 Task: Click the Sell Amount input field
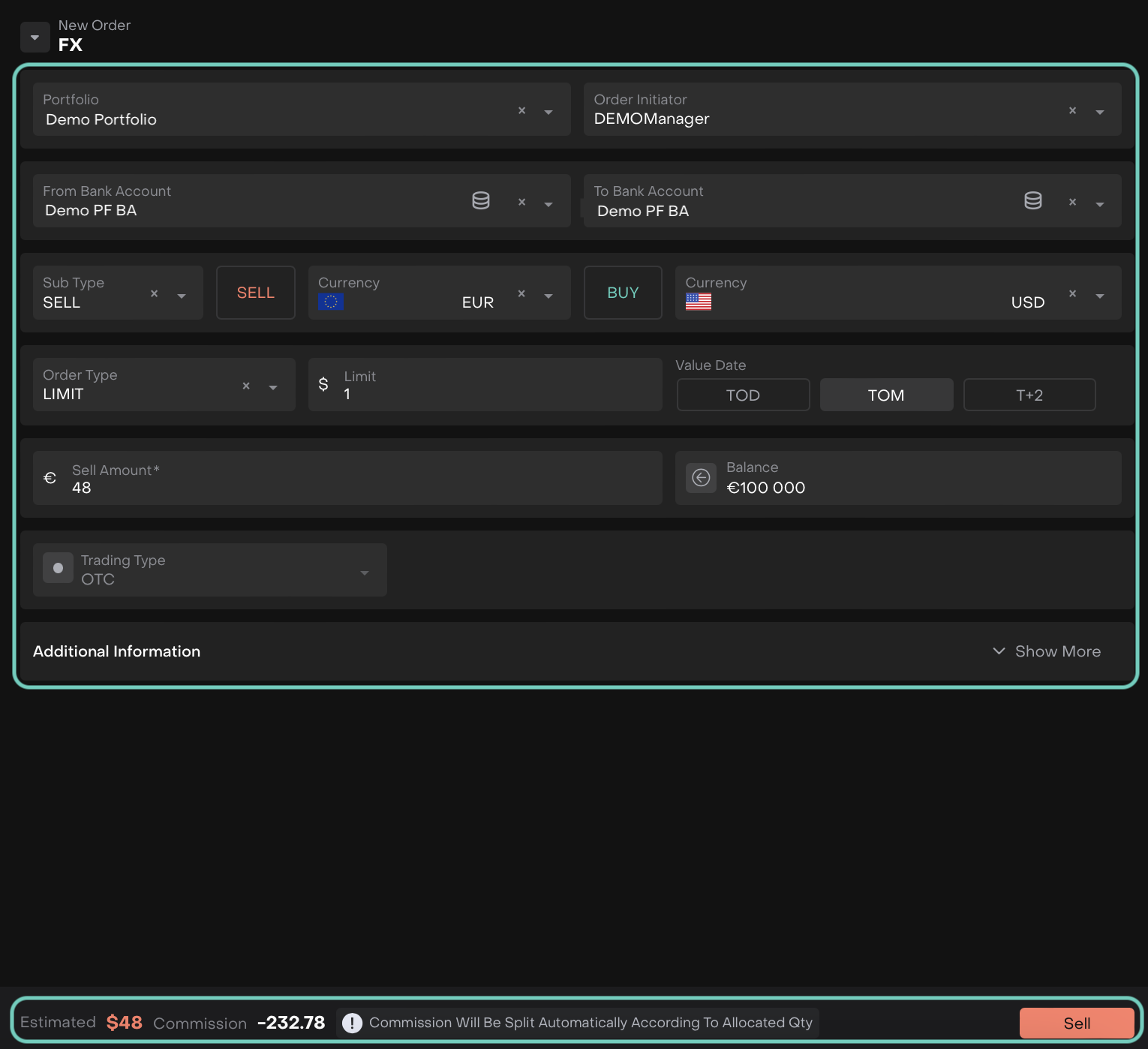[x=360, y=487]
